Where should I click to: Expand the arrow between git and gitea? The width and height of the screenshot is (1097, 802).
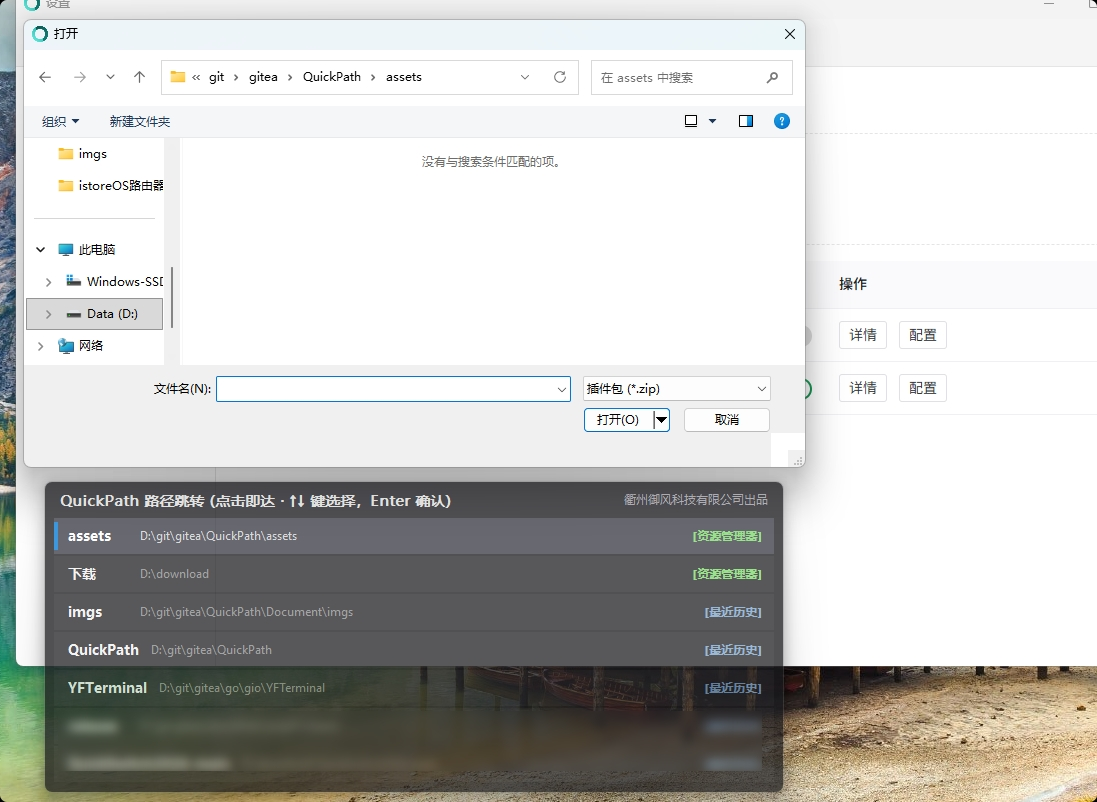pos(236,77)
